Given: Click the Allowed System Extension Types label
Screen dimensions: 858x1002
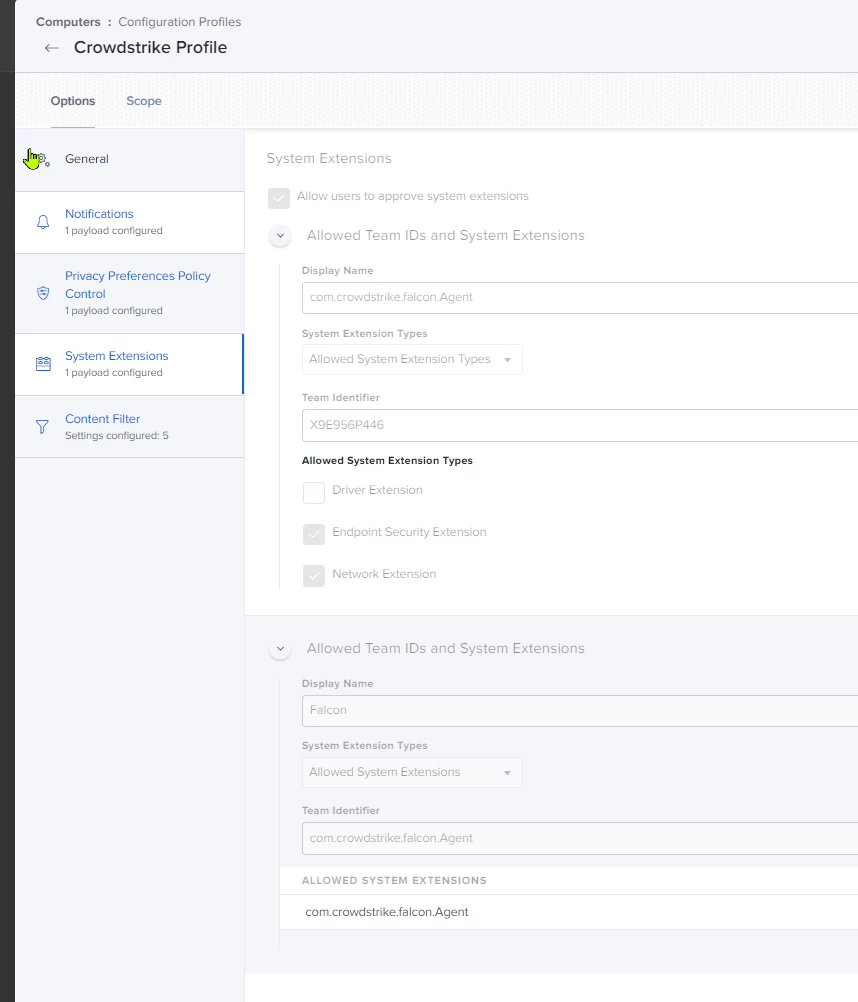Looking at the screenshot, I should (x=387, y=461).
